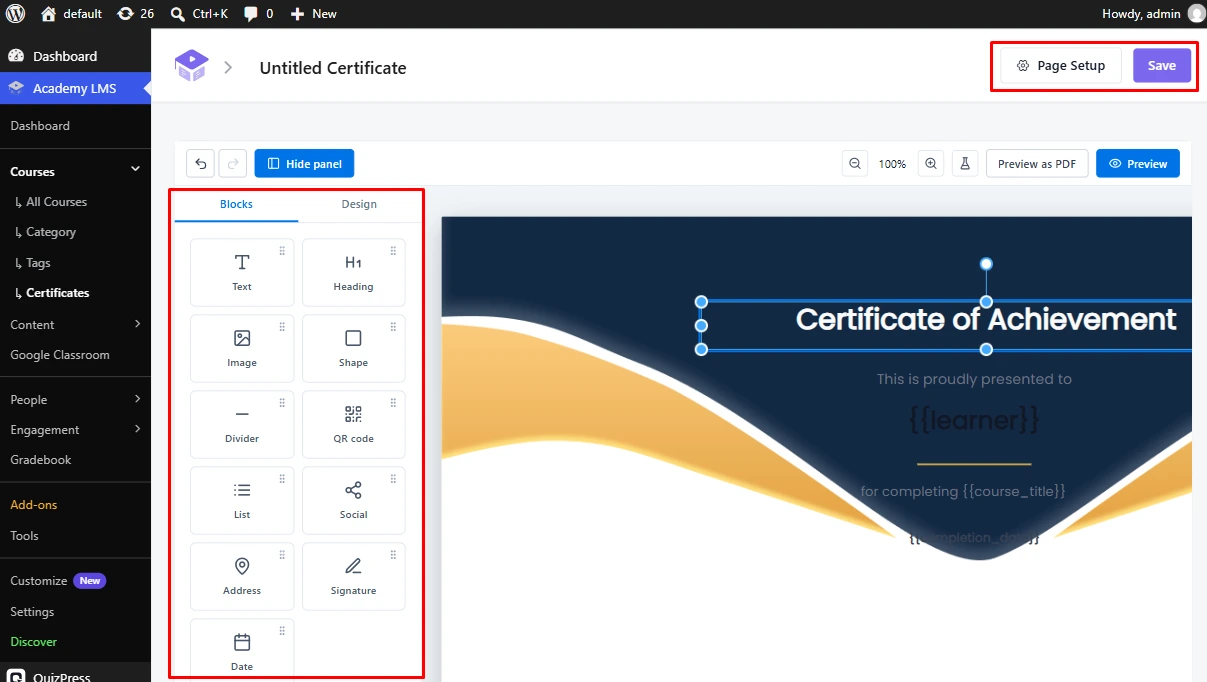Open Settings in Academy LMS menu
The image size is (1207, 682).
32,612
